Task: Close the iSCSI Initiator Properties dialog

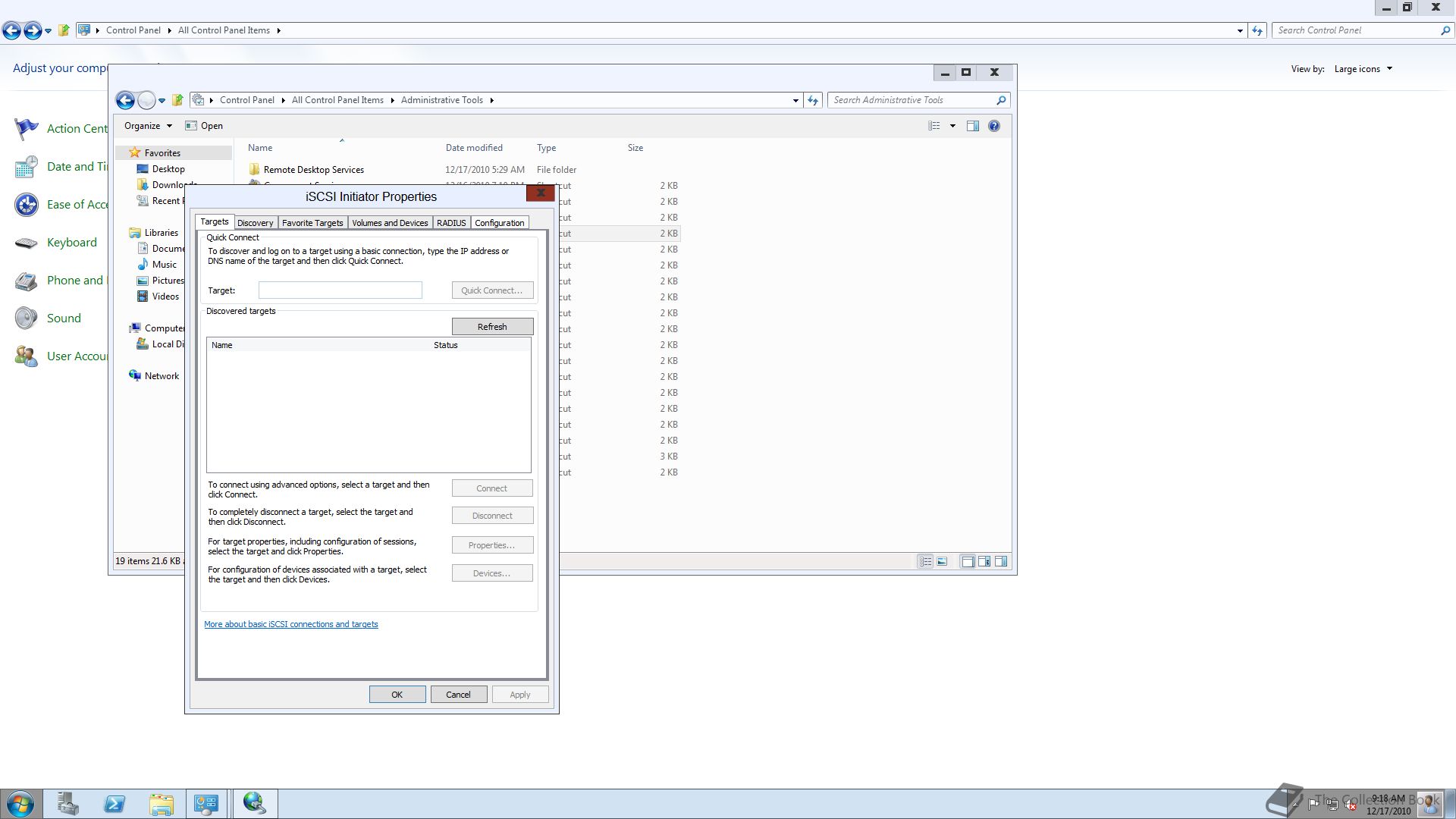Action: click(541, 193)
